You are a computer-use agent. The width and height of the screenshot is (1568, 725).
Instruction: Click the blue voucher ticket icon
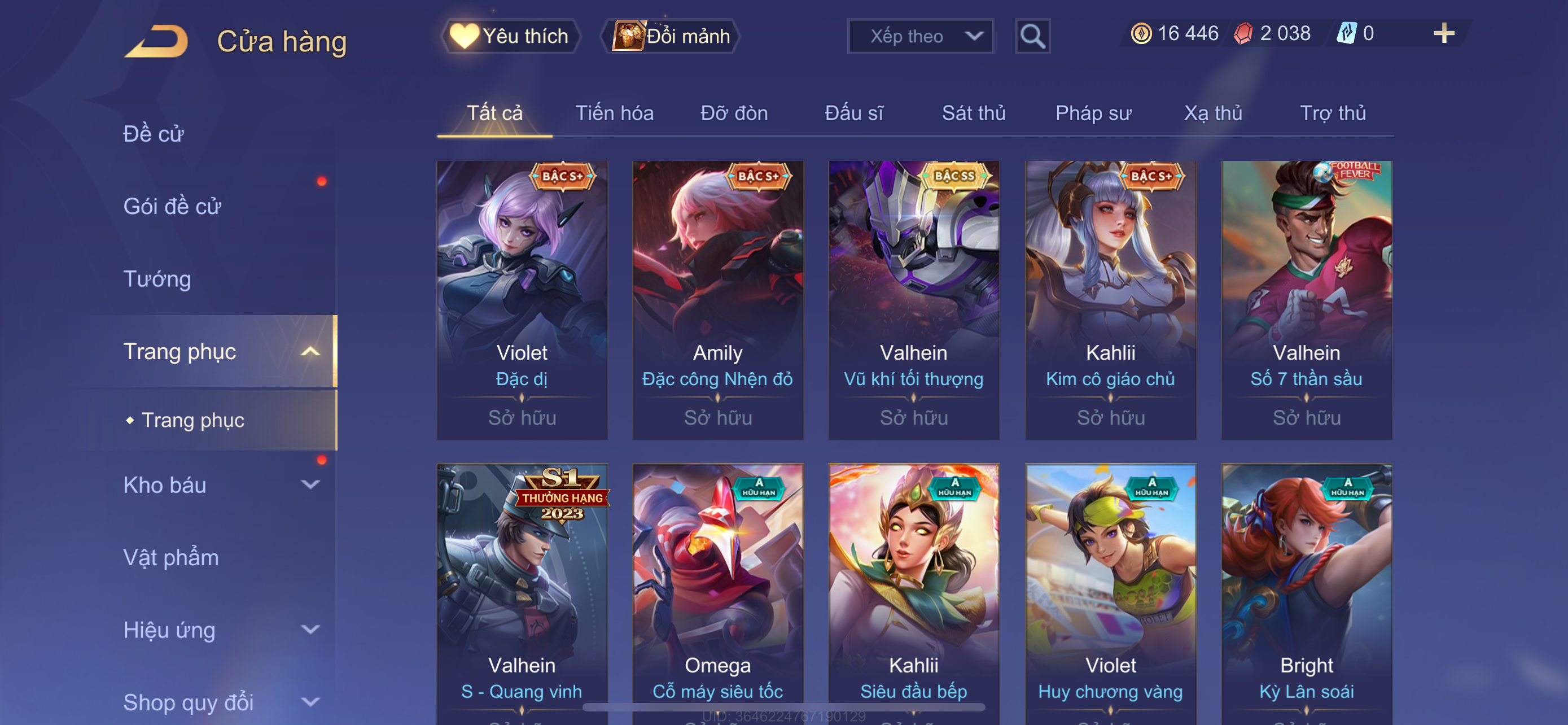(1346, 33)
